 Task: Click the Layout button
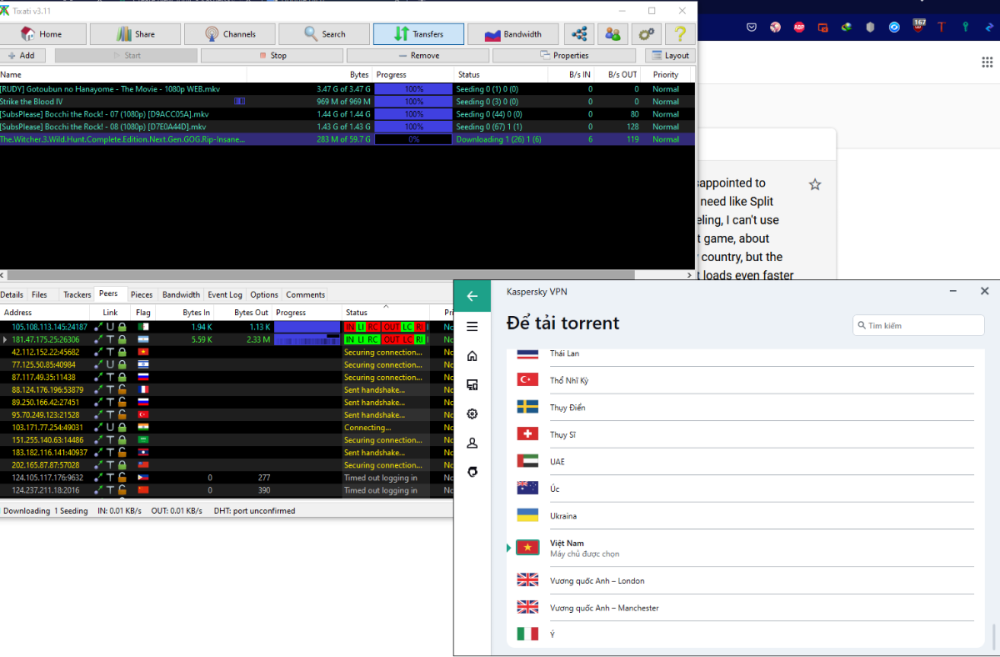(x=670, y=55)
